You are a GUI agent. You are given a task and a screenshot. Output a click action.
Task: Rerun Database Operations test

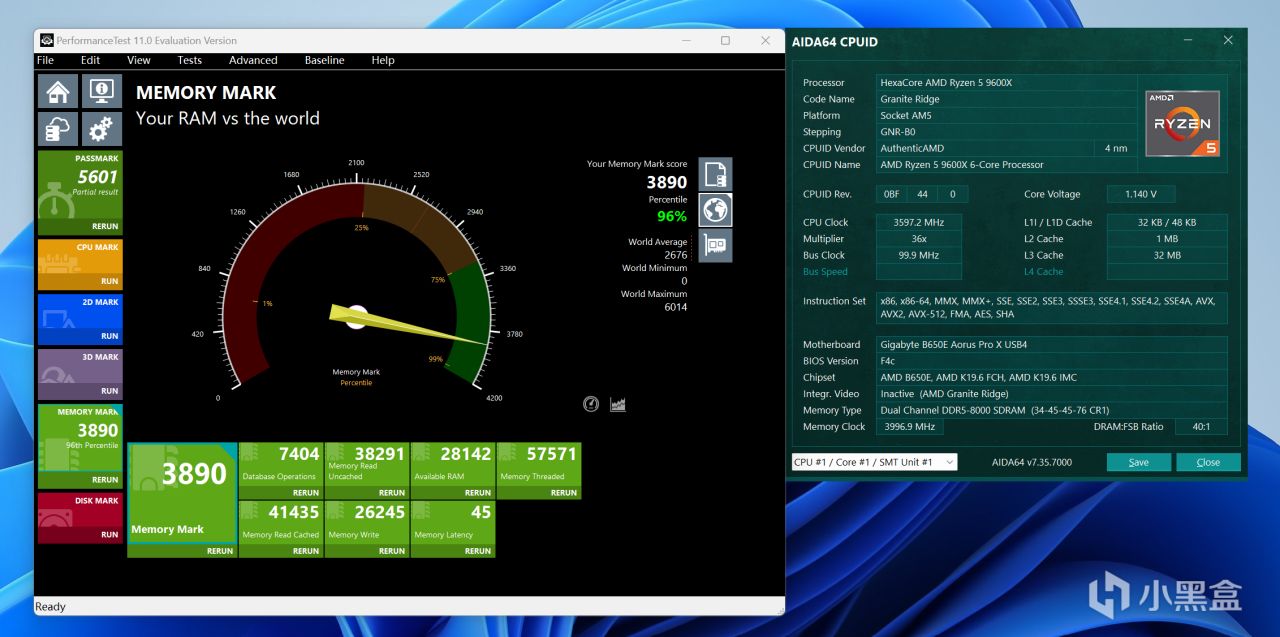click(x=306, y=493)
